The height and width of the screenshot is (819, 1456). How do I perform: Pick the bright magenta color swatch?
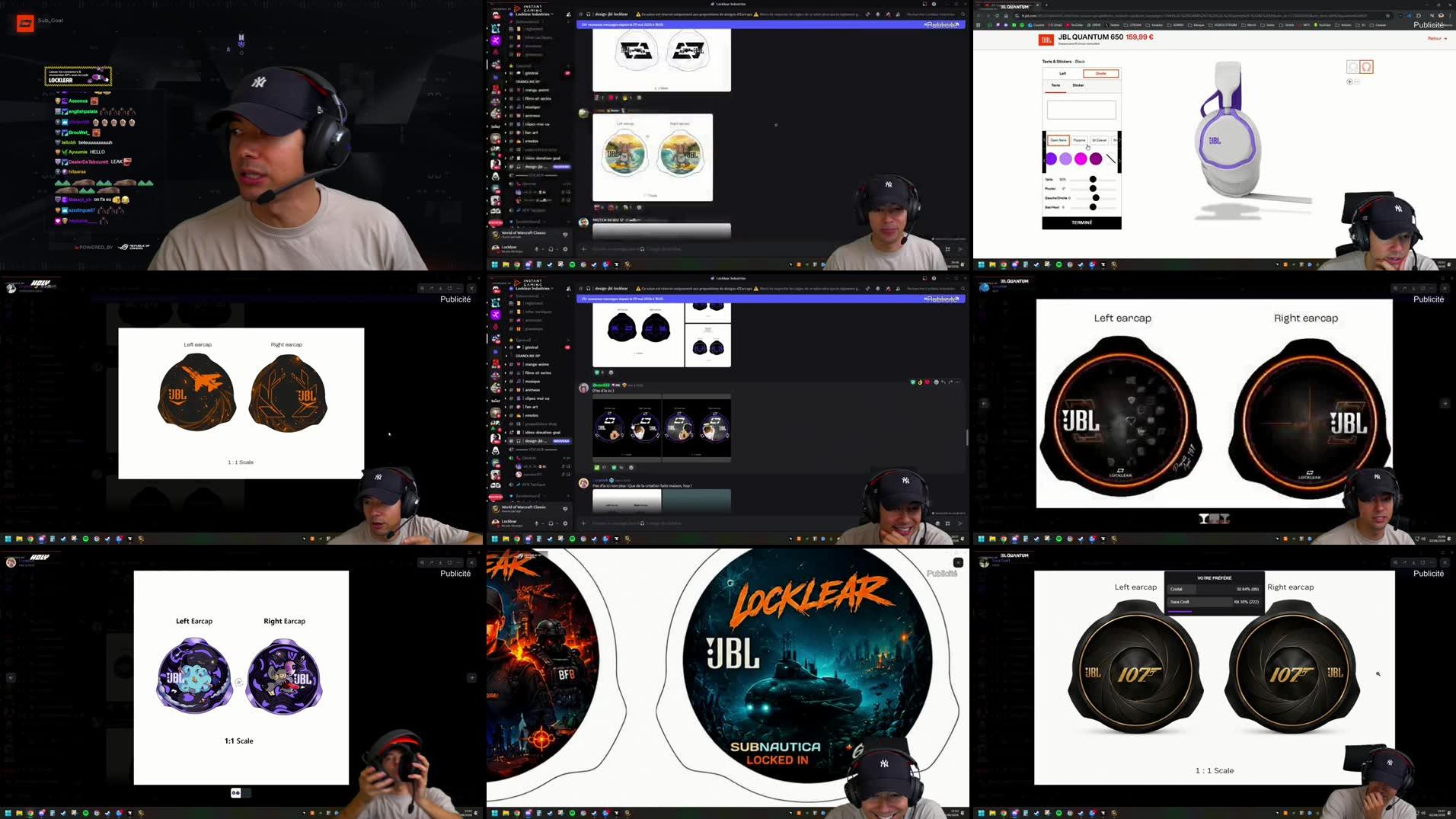click(x=1081, y=158)
